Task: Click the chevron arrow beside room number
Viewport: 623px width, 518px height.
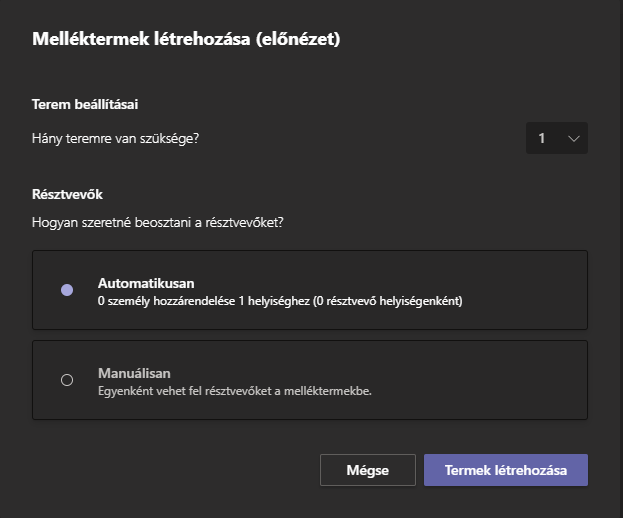Action: 573,139
